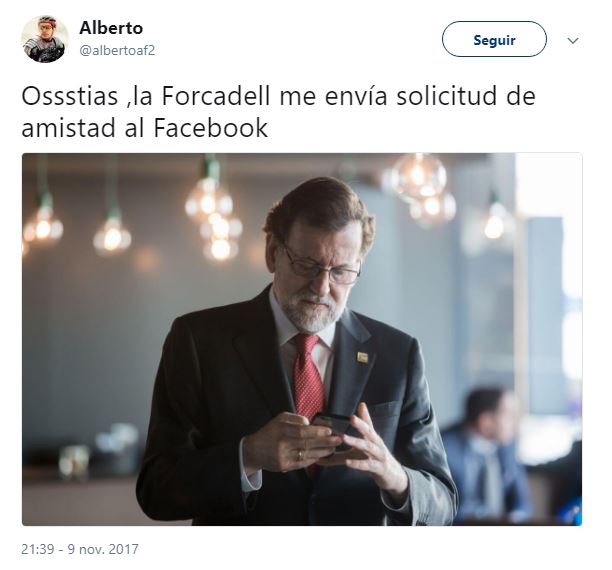Click the man's eyeglasses in photo
The height and width of the screenshot is (570, 612).
pyautogui.click(x=320, y=264)
